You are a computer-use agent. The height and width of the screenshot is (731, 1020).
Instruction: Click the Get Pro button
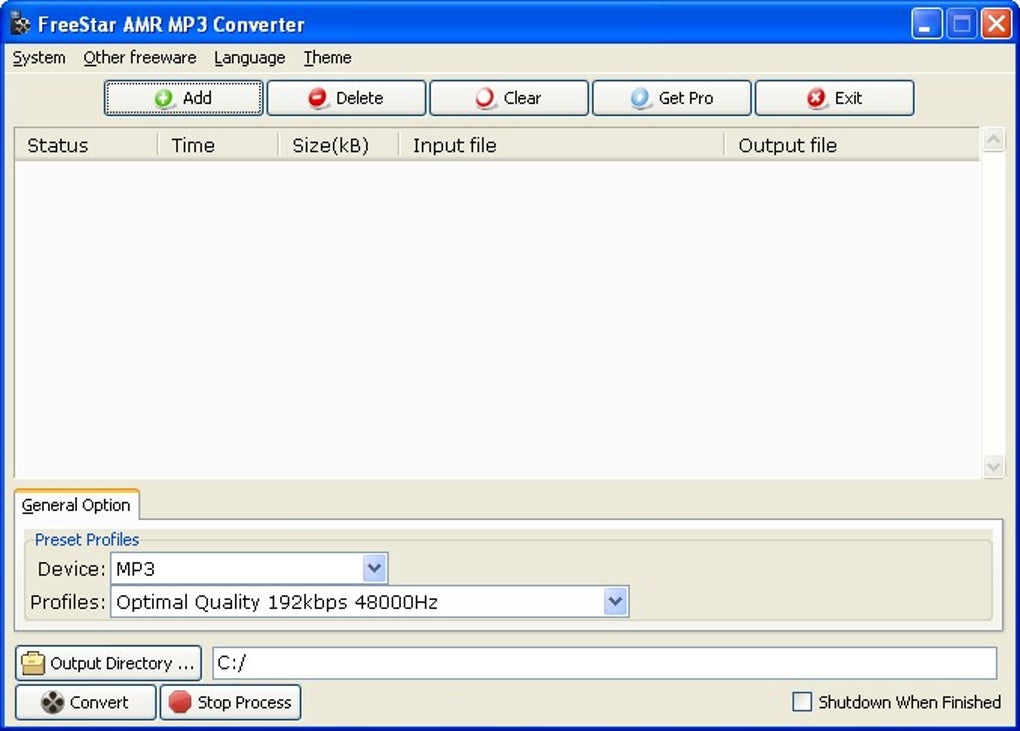click(671, 98)
